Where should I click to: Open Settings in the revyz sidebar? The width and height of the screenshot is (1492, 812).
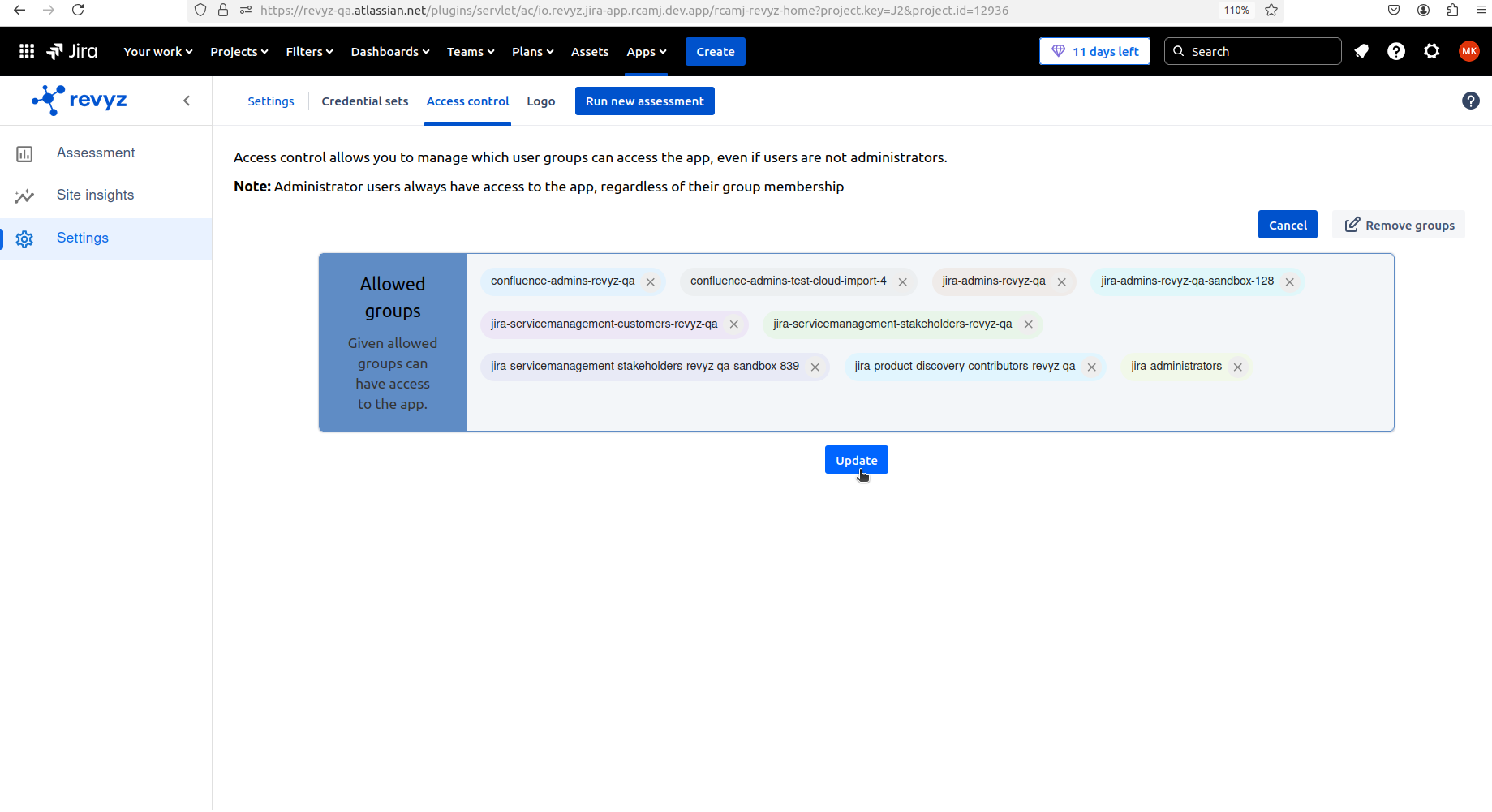tap(83, 238)
